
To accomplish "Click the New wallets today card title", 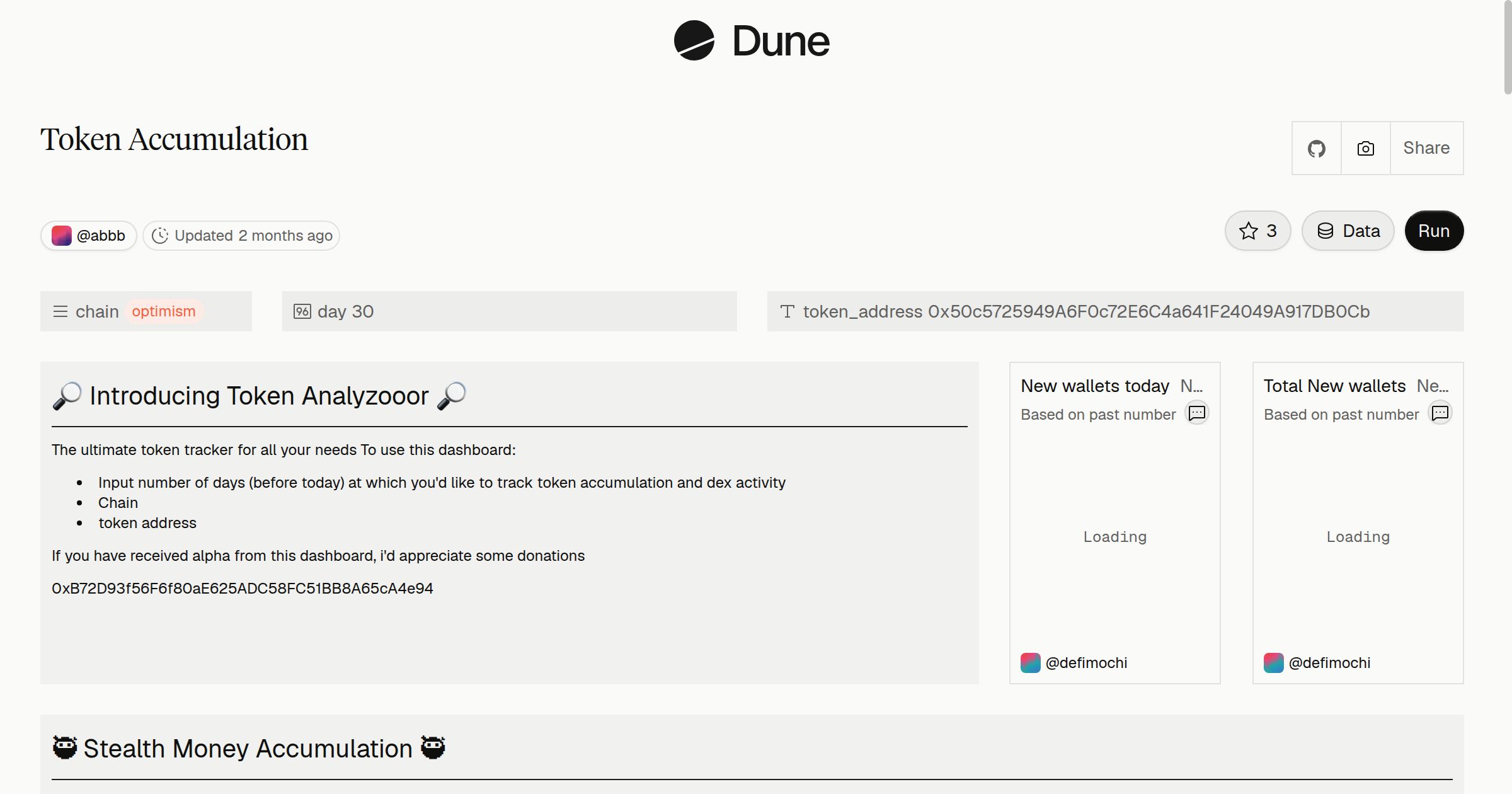I will (1095, 386).
